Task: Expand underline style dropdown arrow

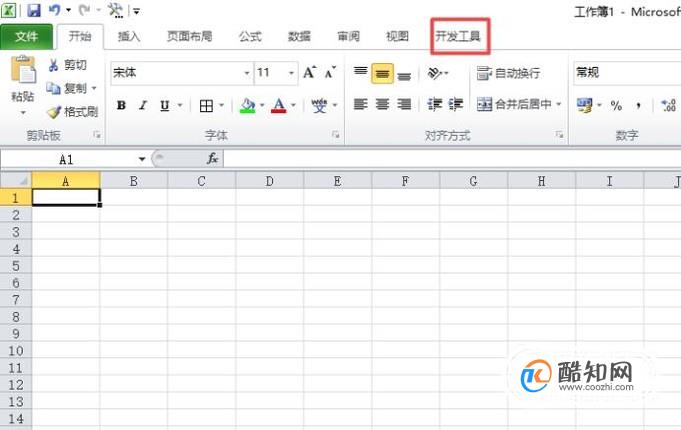Action: click(180, 106)
